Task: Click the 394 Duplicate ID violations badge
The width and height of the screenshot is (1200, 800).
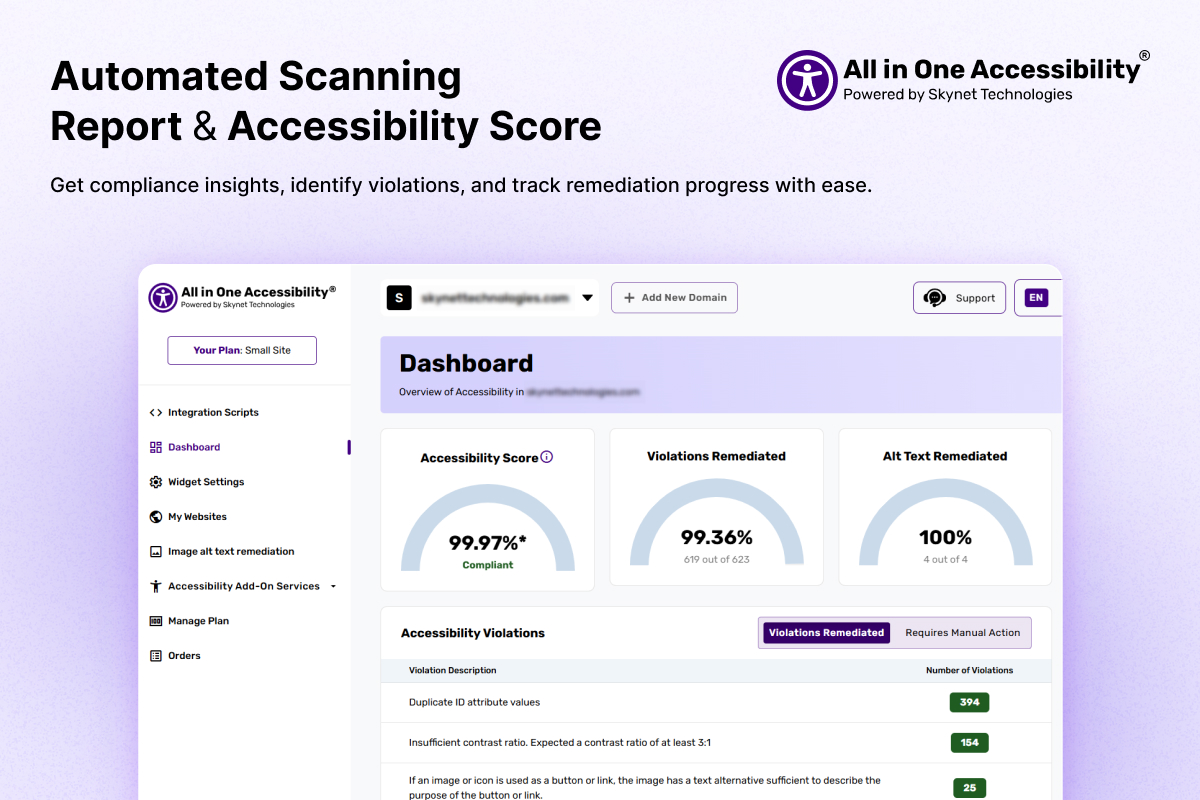Action: click(x=969, y=702)
